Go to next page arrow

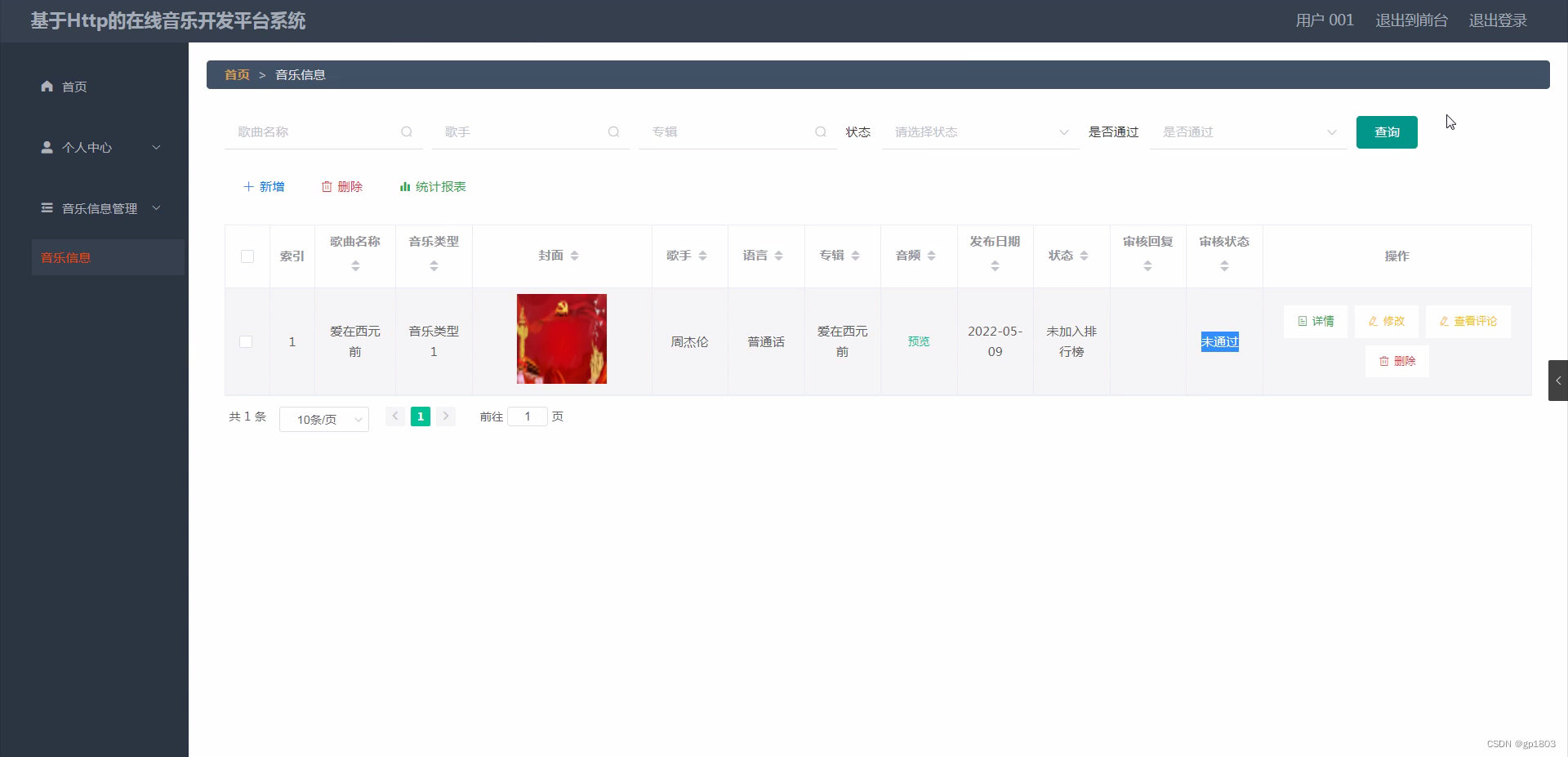(x=446, y=416)
